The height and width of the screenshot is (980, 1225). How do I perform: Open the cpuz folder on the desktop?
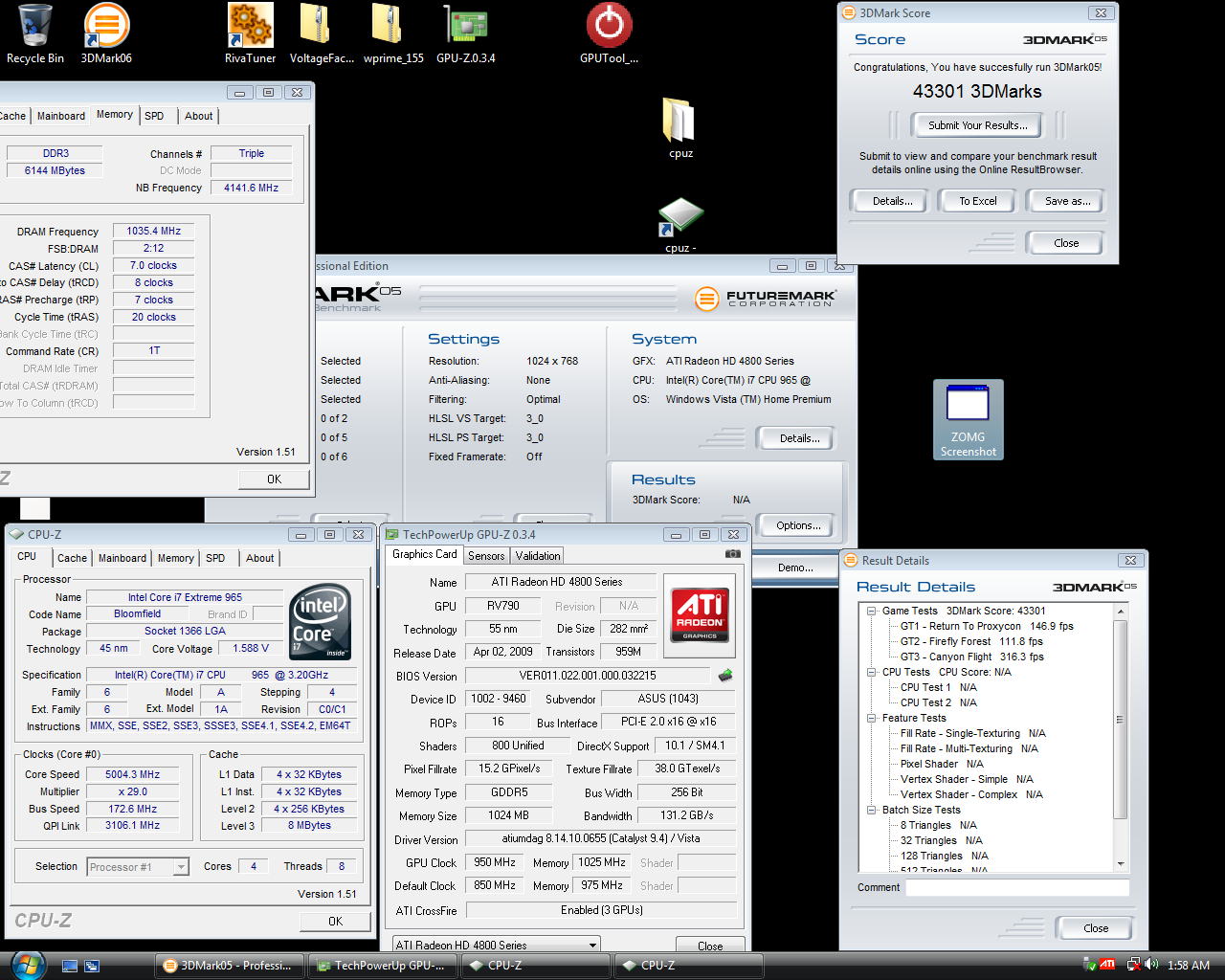pyautogui.click(x=680, y=127)
